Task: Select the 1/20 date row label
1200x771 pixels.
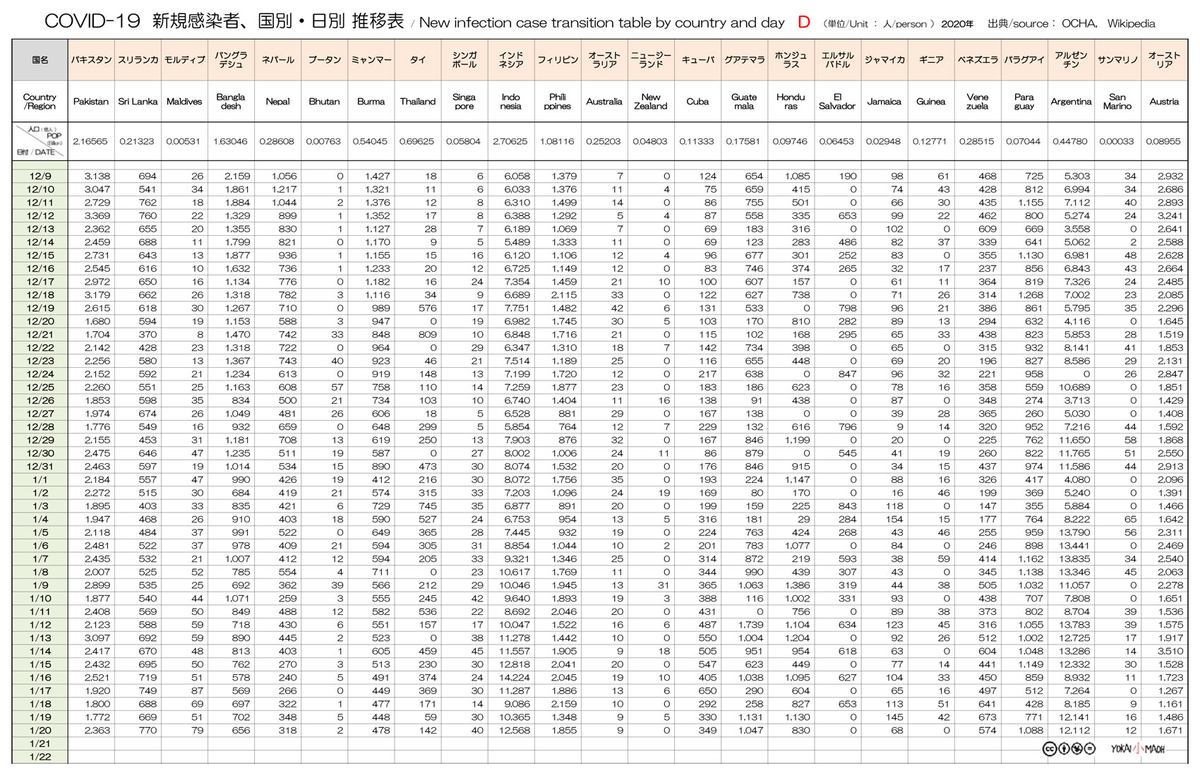Action: pyautogui.click(x=40, y=731)
